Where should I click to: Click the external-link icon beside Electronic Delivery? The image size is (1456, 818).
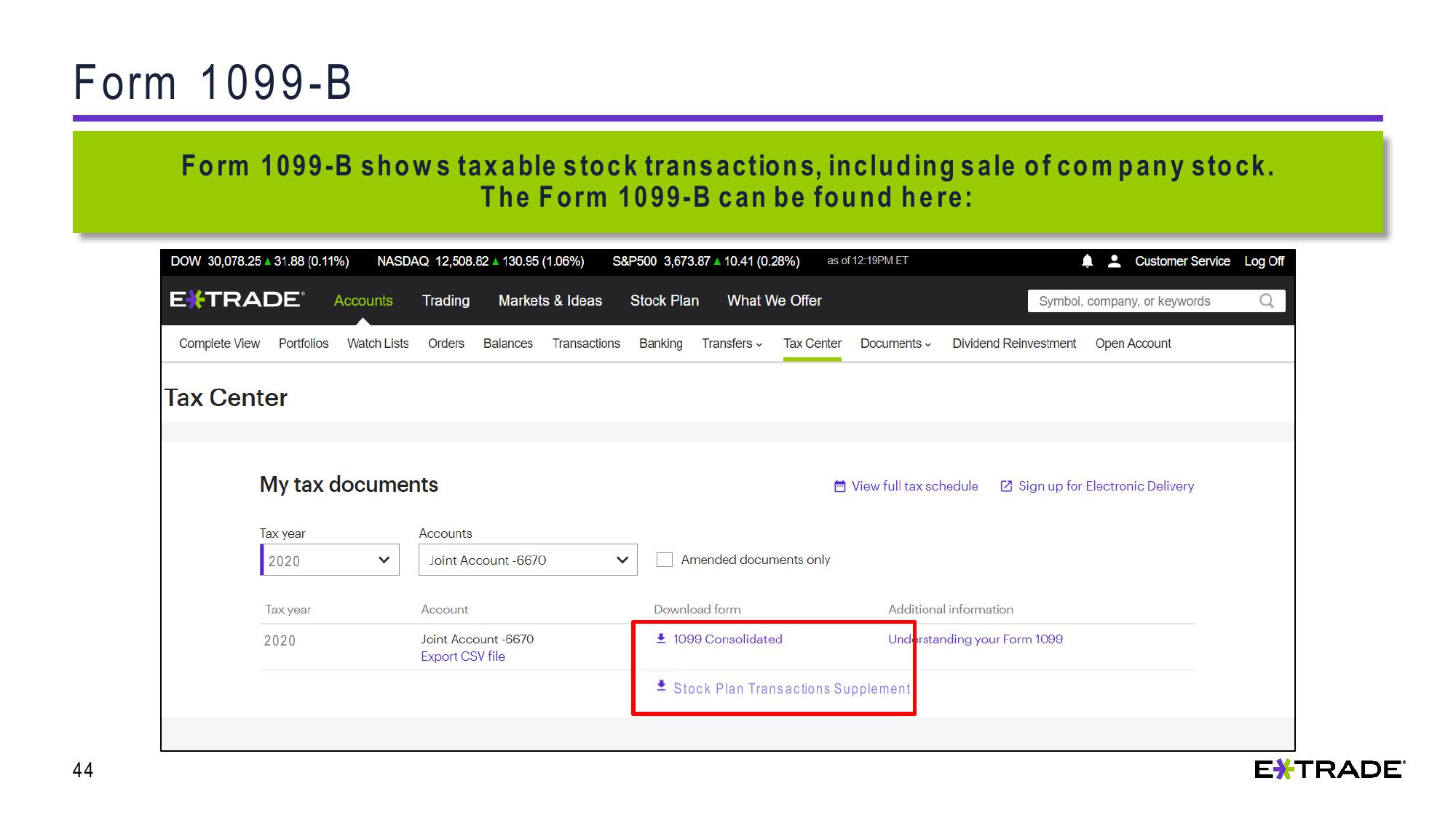1006,486
